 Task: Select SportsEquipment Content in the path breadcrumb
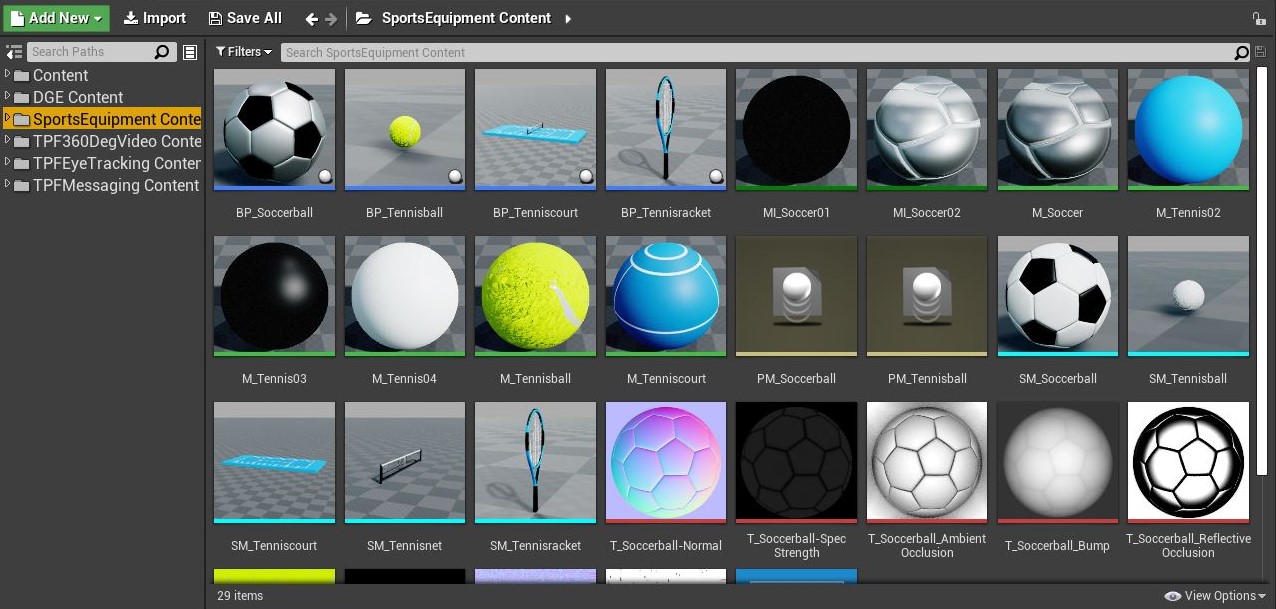pos(466,18)
